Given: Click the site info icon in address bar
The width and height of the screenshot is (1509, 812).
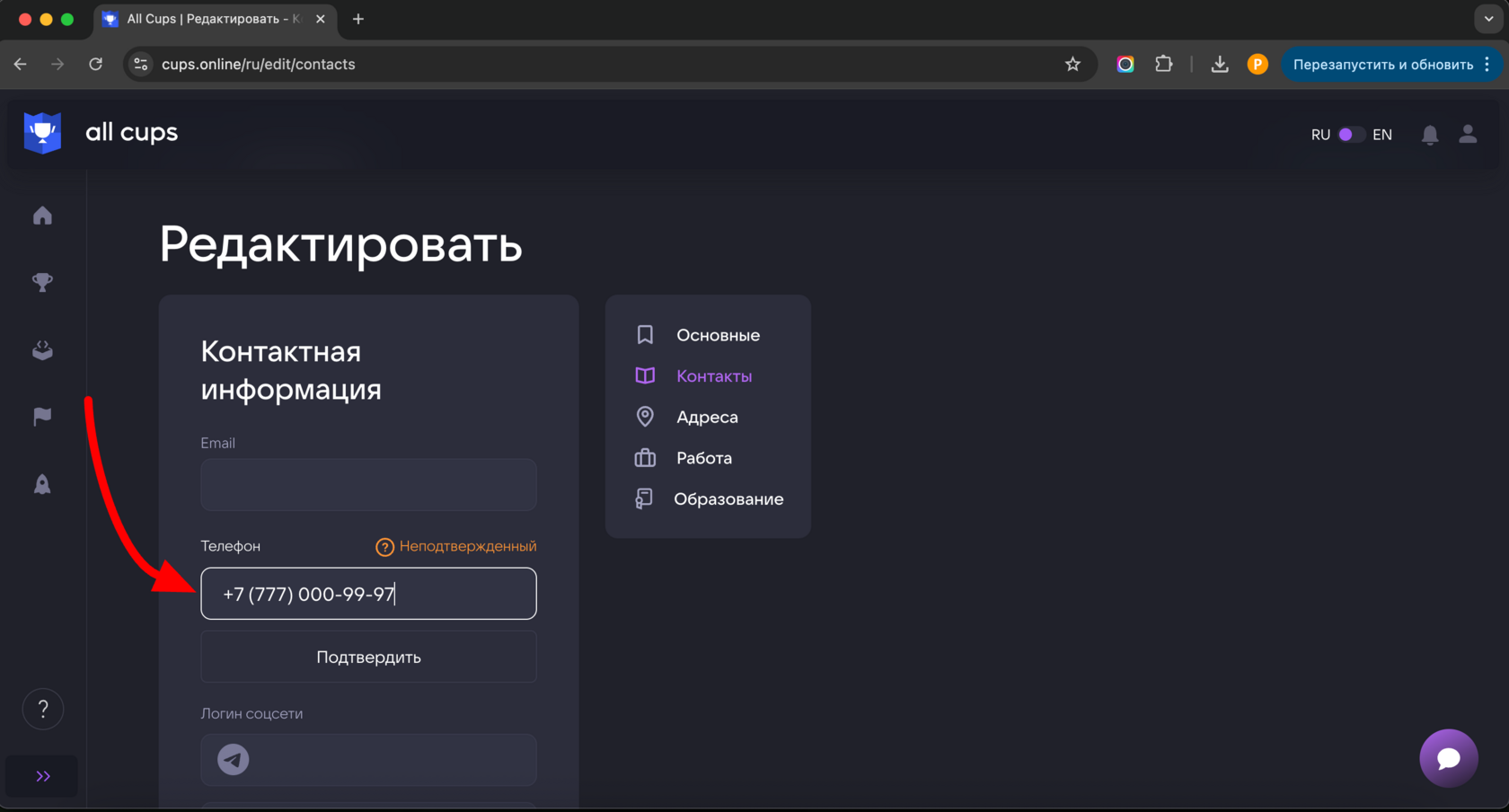Looking at the screenshot, I should pyautogui.click(x=141, y=65).
